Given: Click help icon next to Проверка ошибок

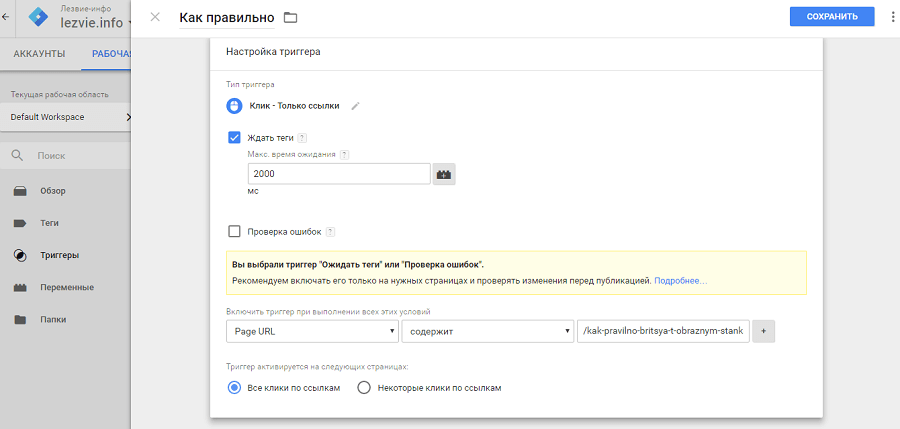Looking at the screenshot, I should (x=330, y=232).
